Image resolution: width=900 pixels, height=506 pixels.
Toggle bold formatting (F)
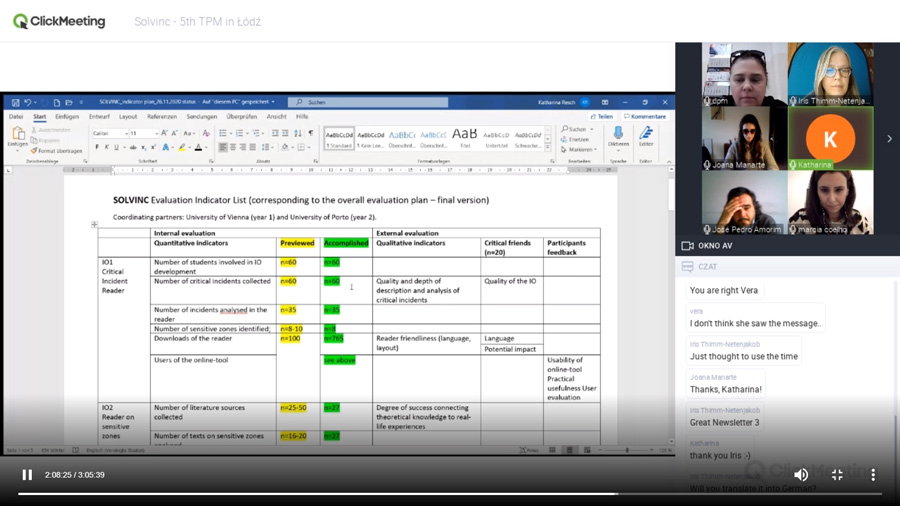pos(96,147)
